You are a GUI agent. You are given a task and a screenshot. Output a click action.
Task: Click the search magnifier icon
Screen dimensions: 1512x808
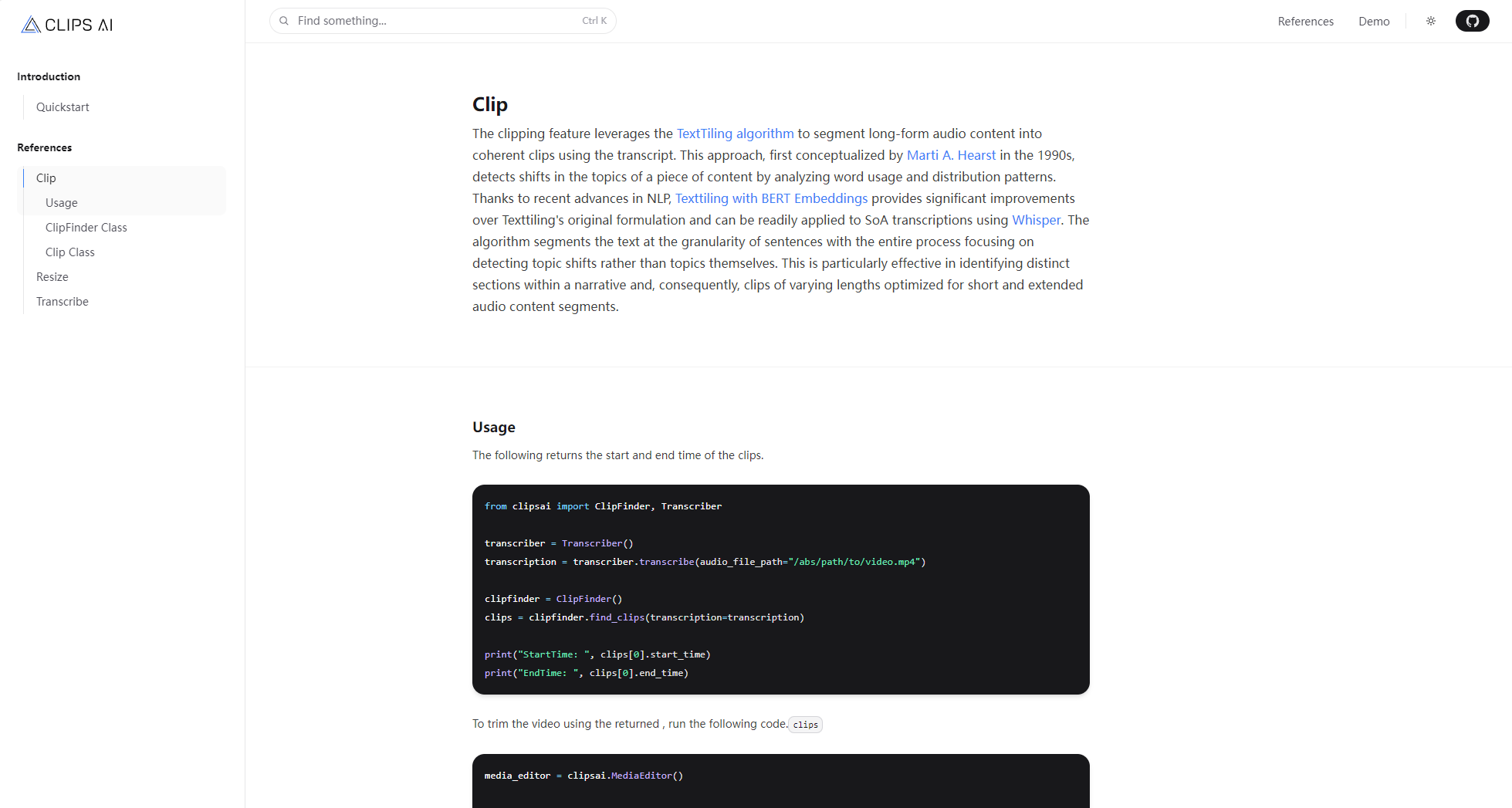(x=284, y=21)
